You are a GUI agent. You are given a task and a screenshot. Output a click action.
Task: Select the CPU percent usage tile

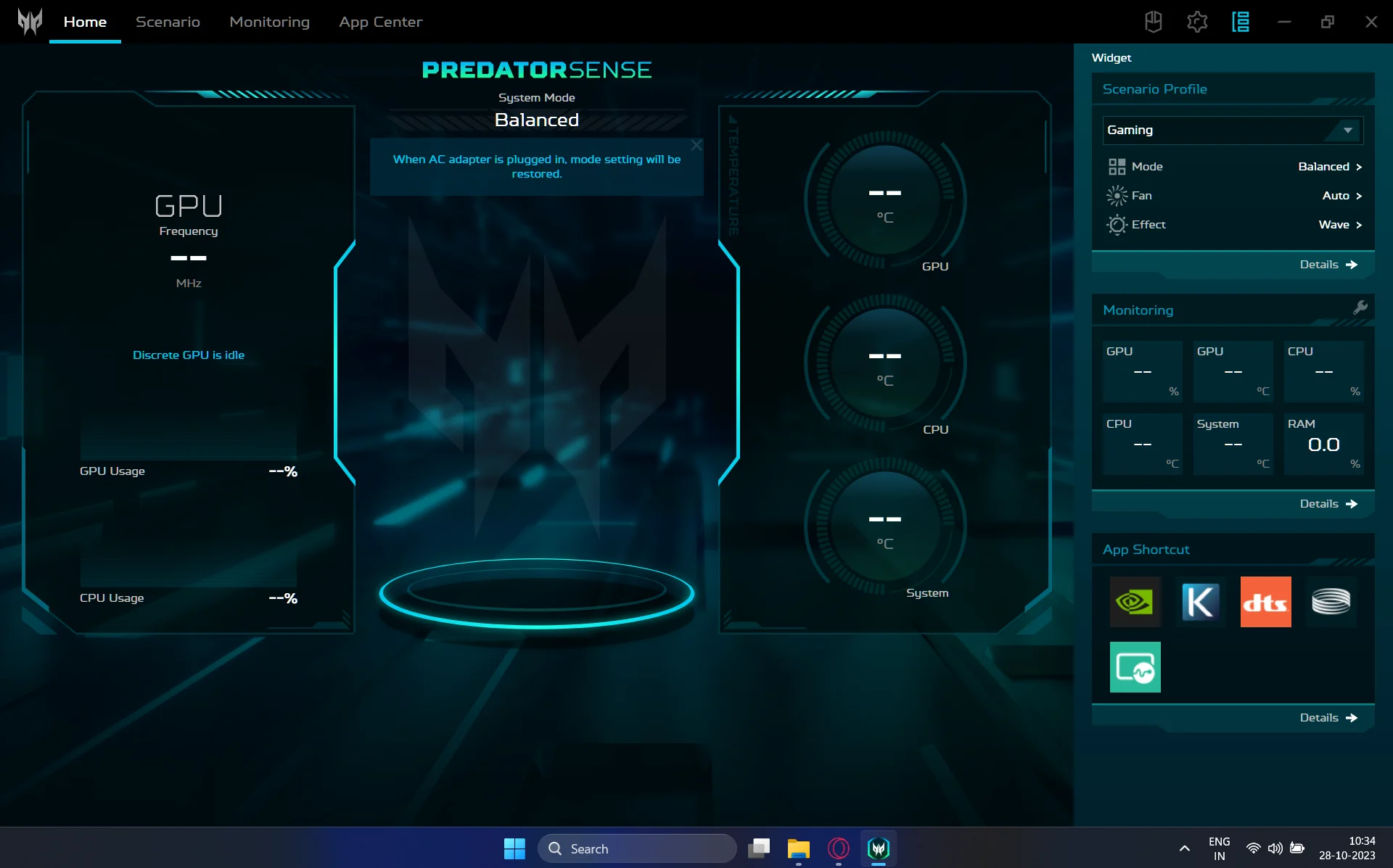[1324, 371]
